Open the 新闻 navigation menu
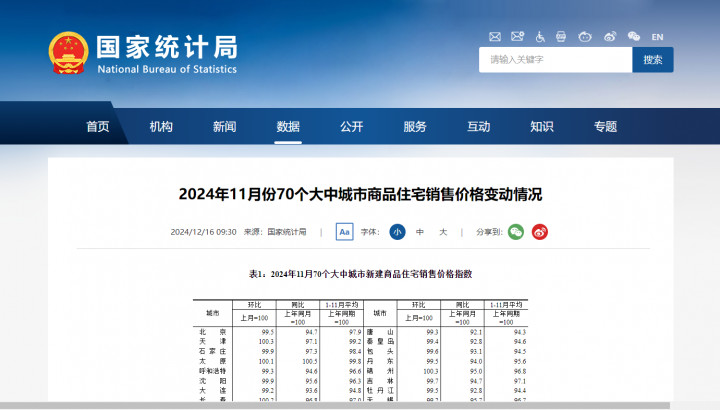The width and height of the screenshot is (720, 410). [x=224, y=127]
